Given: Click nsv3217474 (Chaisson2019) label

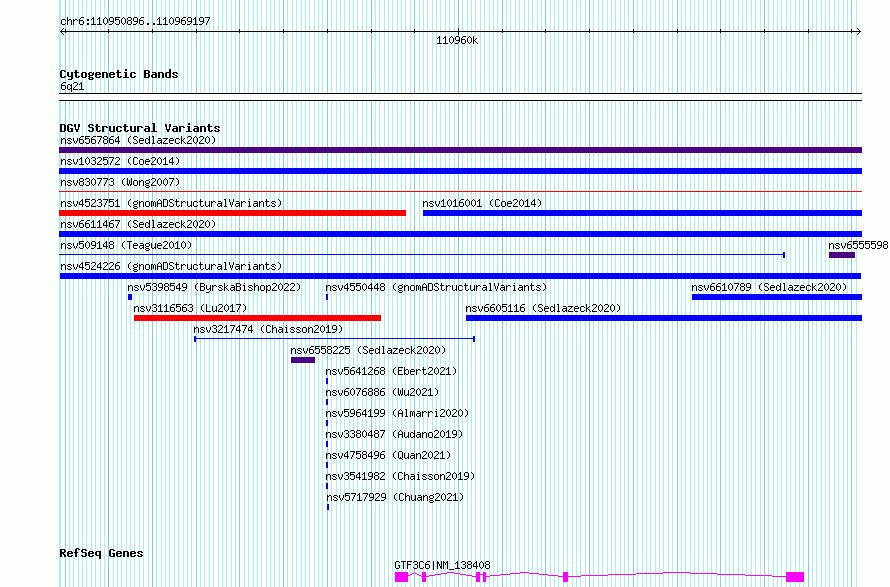Looking at the screenshot, I should coord(268,329).
